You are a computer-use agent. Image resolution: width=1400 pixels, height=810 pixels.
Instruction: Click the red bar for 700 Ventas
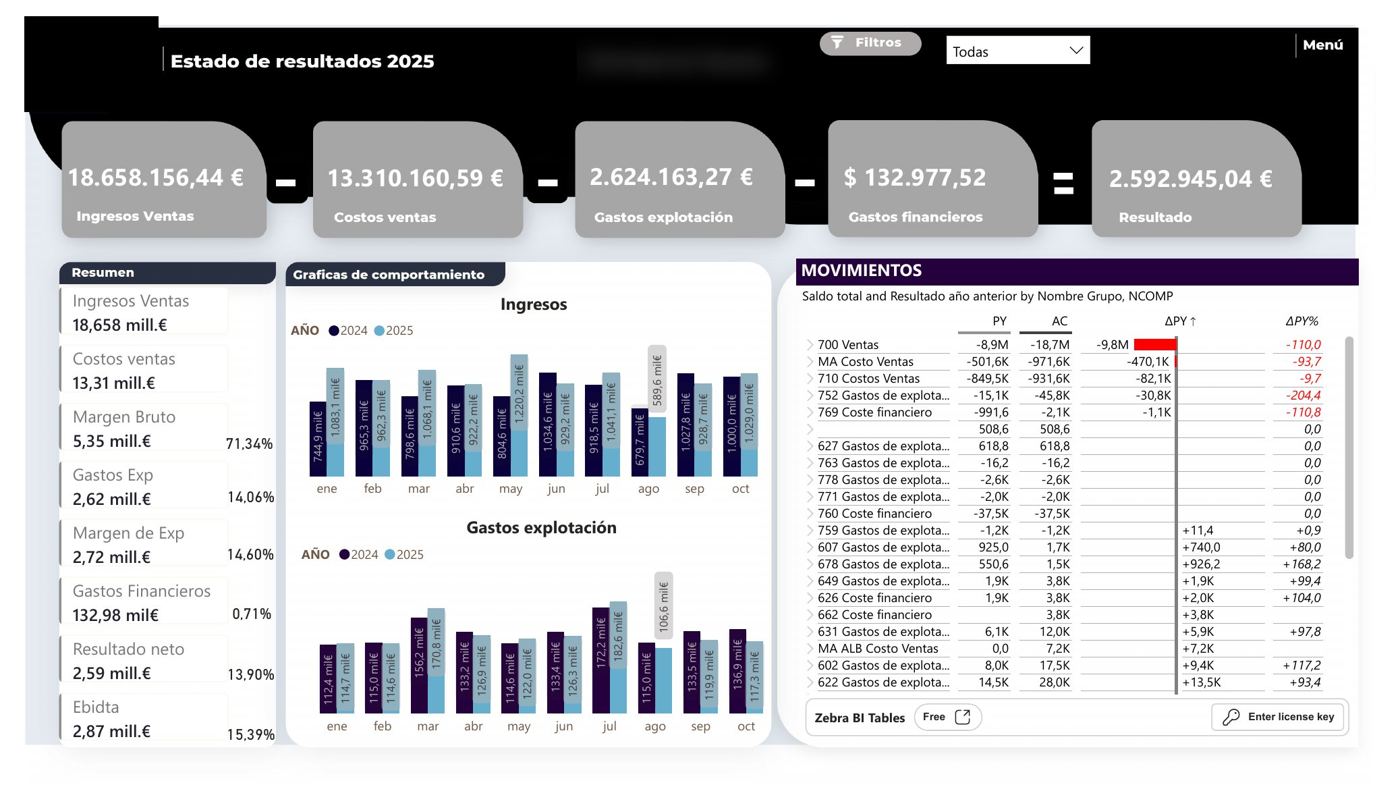(x=1155, y=345)
